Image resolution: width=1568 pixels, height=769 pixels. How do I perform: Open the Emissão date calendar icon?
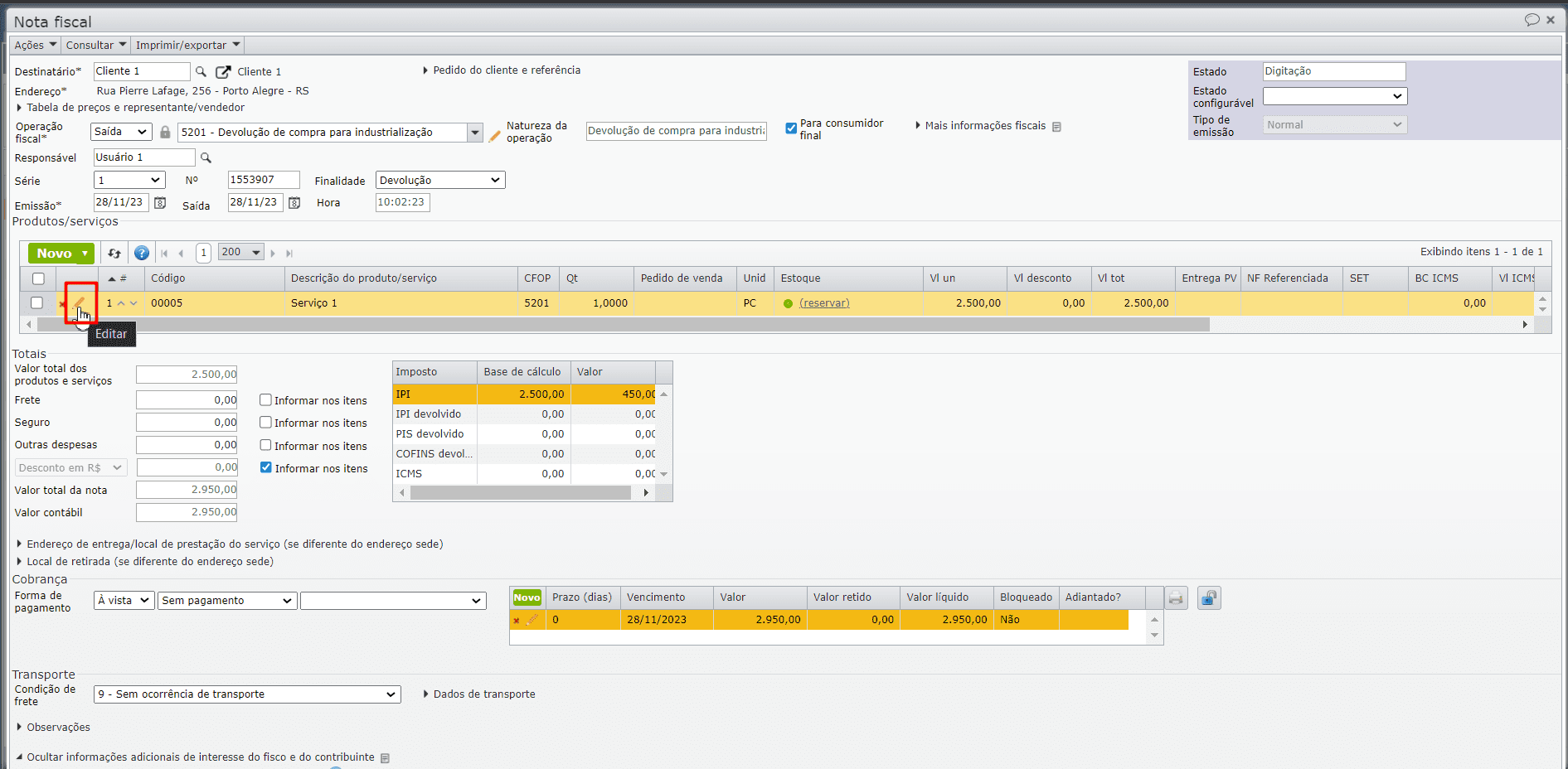[160, 203]
